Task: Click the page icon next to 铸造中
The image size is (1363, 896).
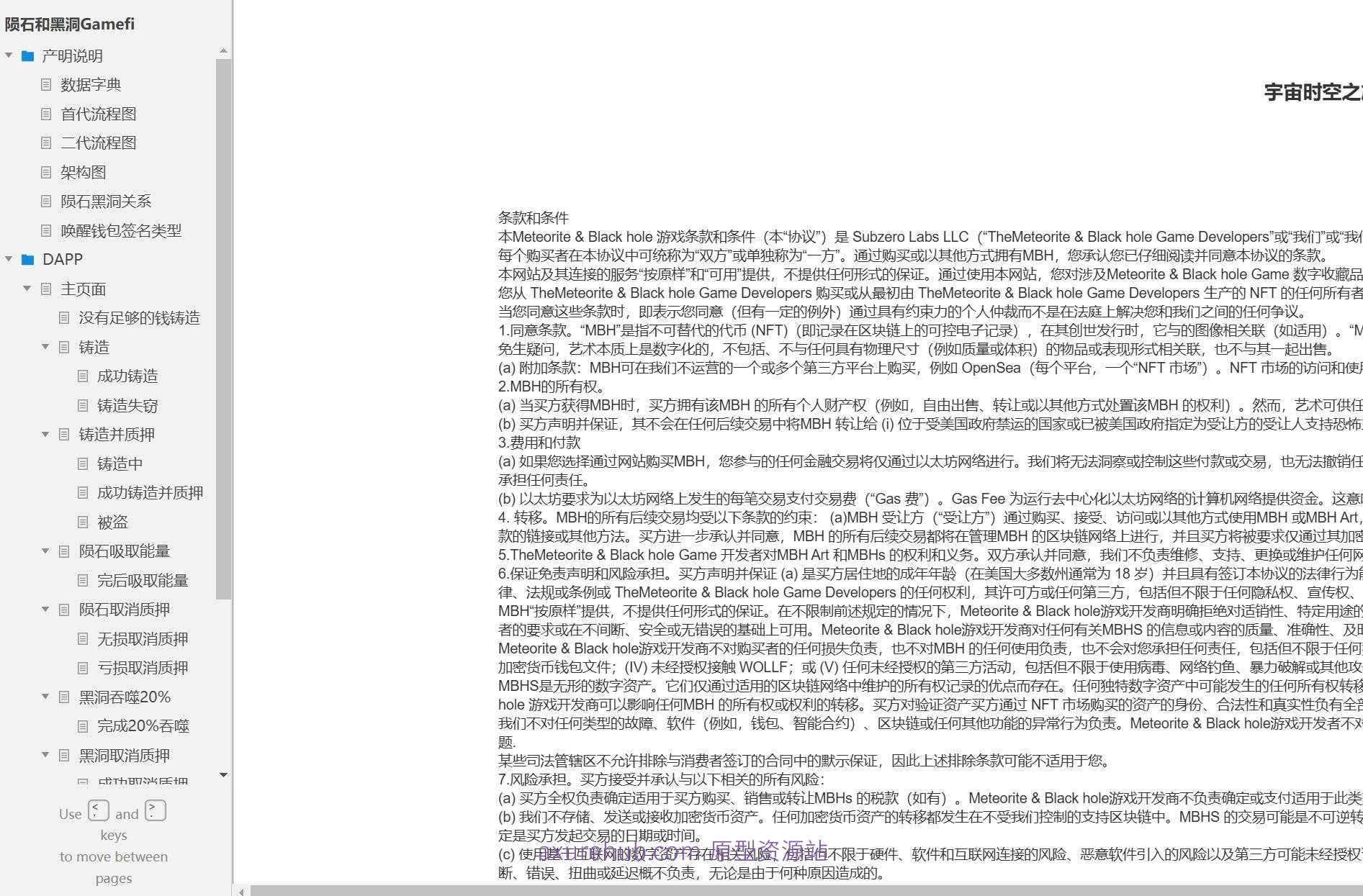Action: point(83,463)
